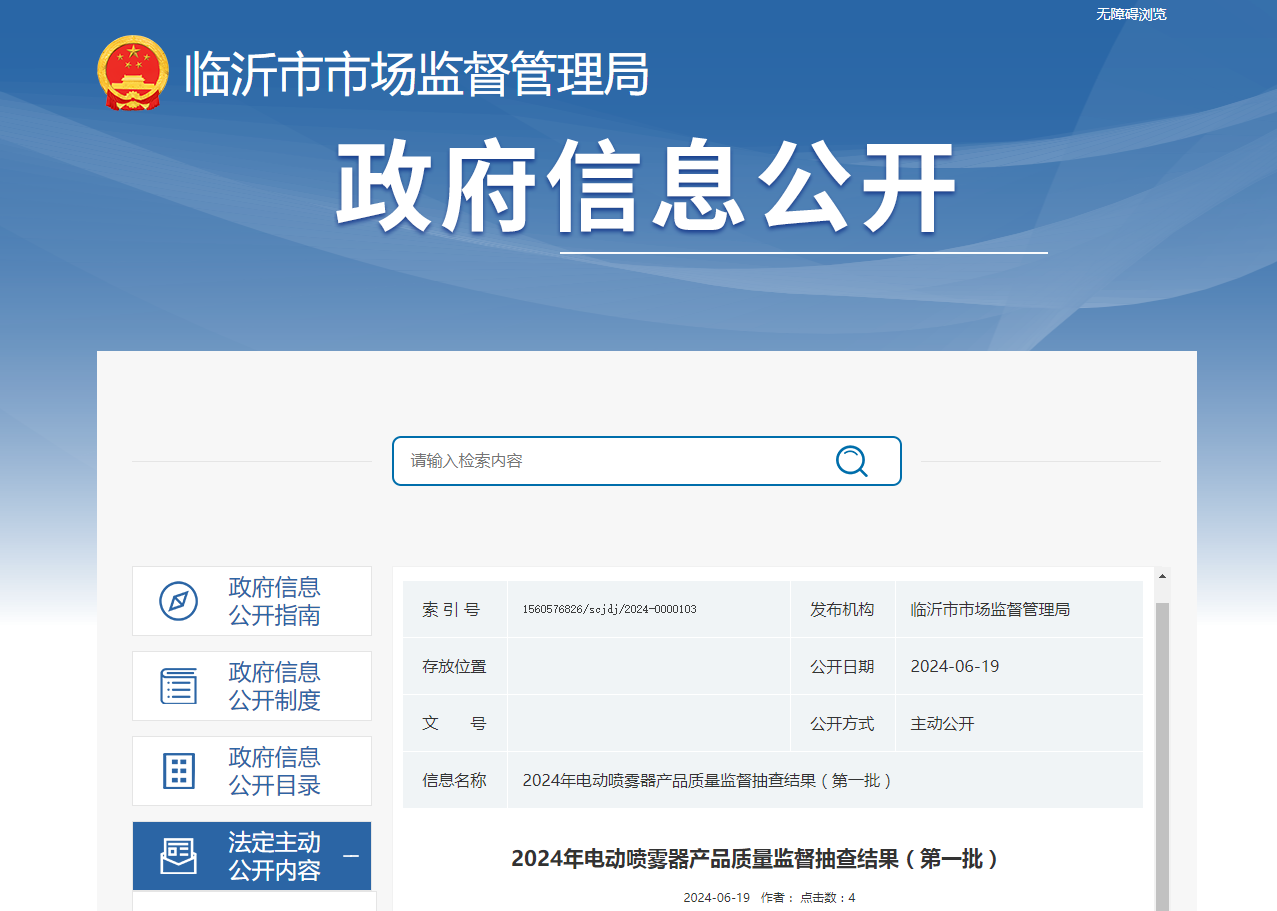Click the compass icon for 公开指南

click(178, 601)
